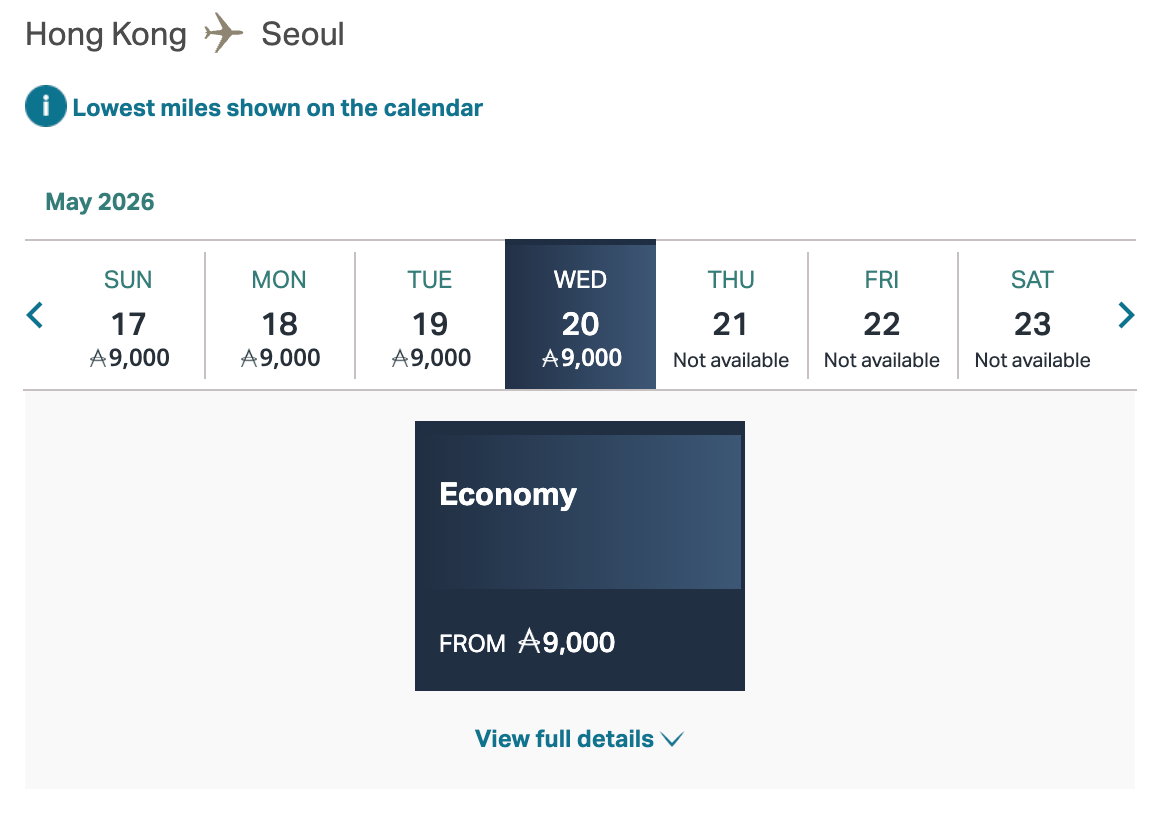1158x816 pixels.
Task: Collapse the selected Wednesday 20 fare panel
Action: [x=580, y=314]
